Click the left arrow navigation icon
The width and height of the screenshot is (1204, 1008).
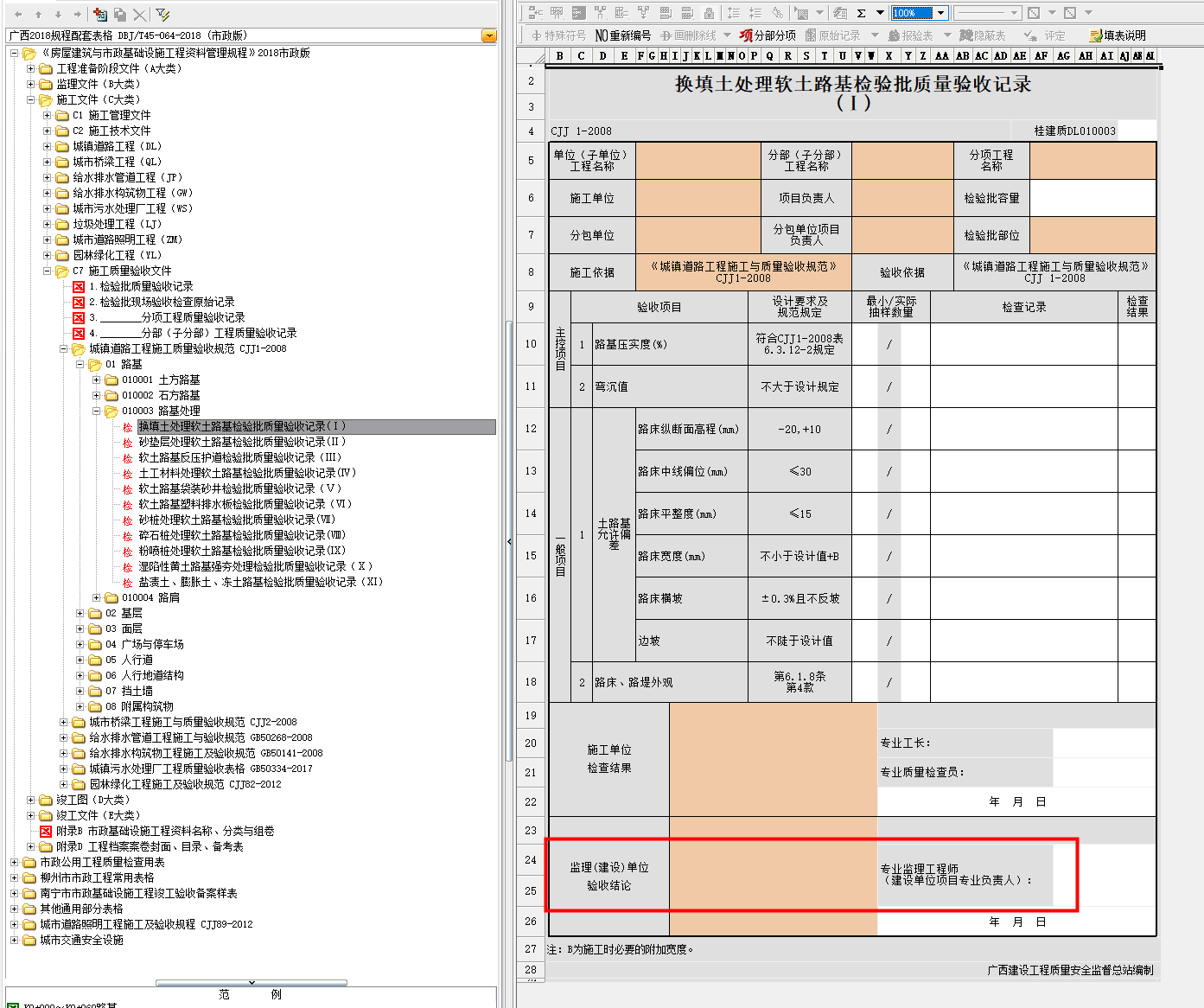tap(19, 15)
